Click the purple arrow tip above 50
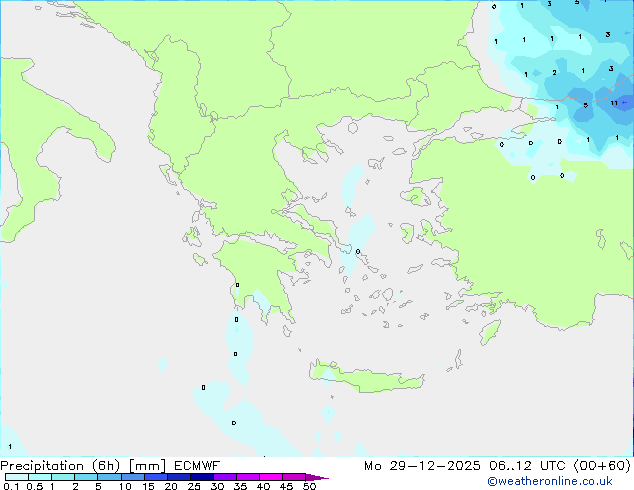The height and width of the screenshot is (490, 634). point(317,477)
